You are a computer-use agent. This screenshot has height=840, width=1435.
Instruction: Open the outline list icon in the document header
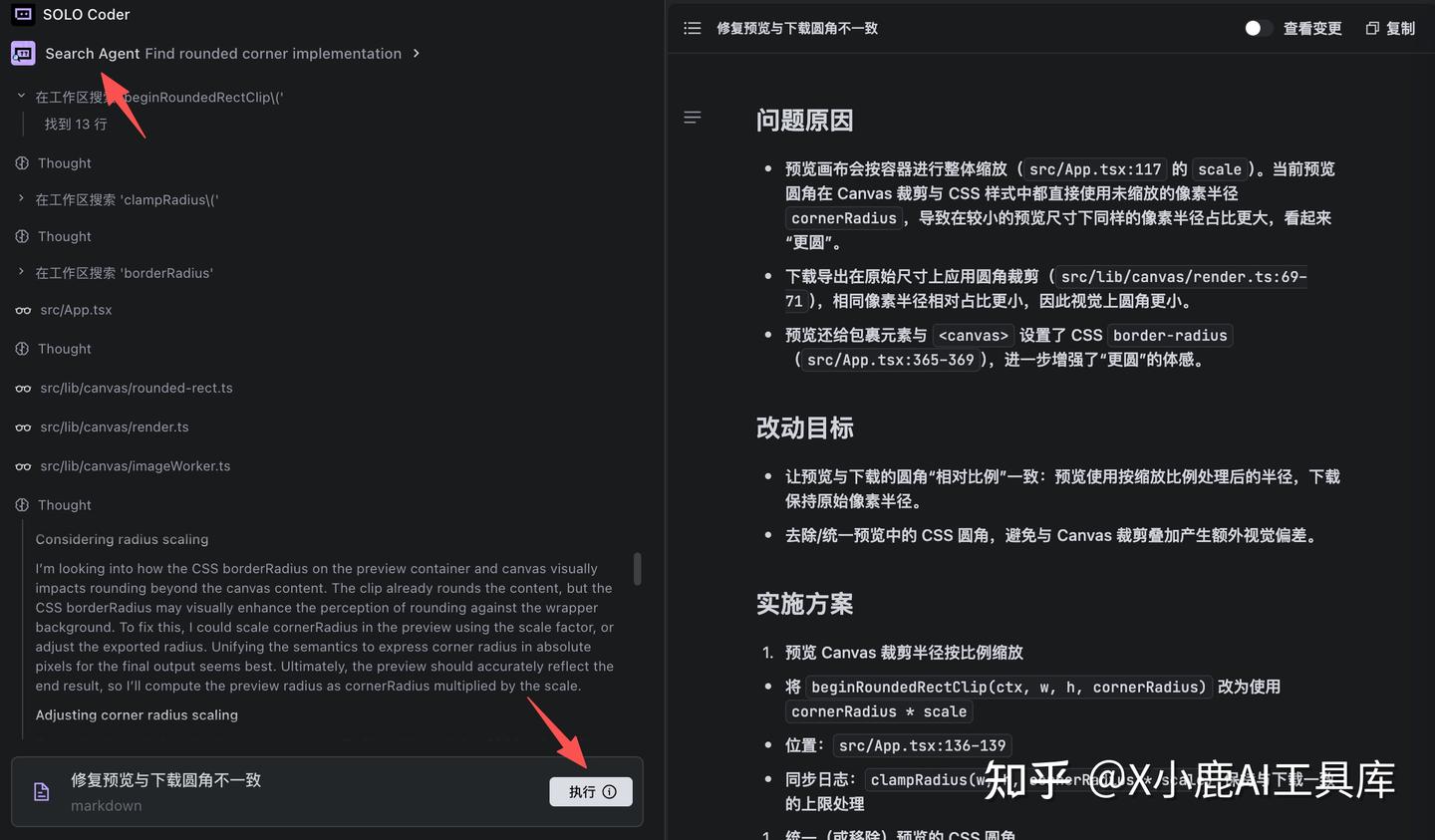[693, 28]
